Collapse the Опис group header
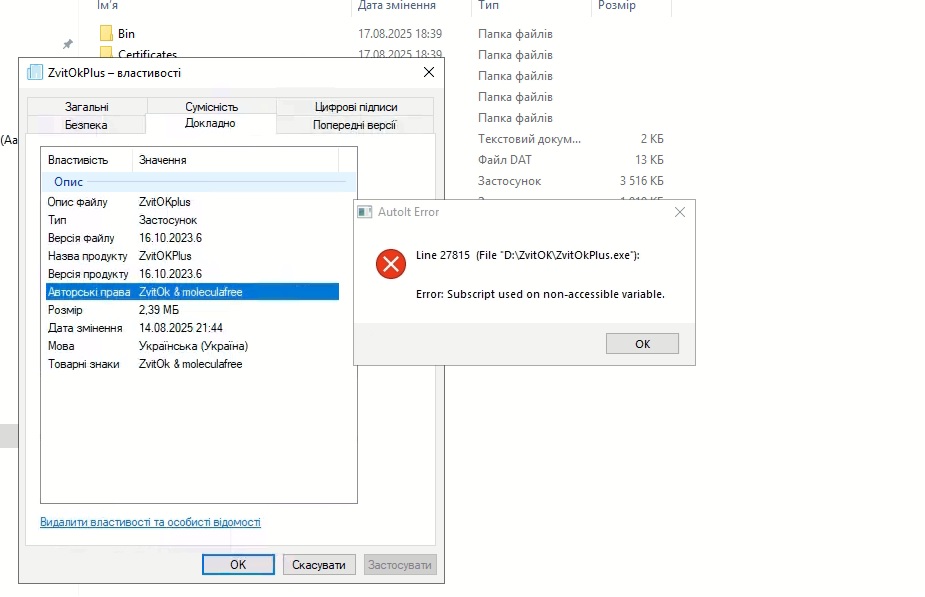This screenshot has width=925, height=597. pos(68,182)
